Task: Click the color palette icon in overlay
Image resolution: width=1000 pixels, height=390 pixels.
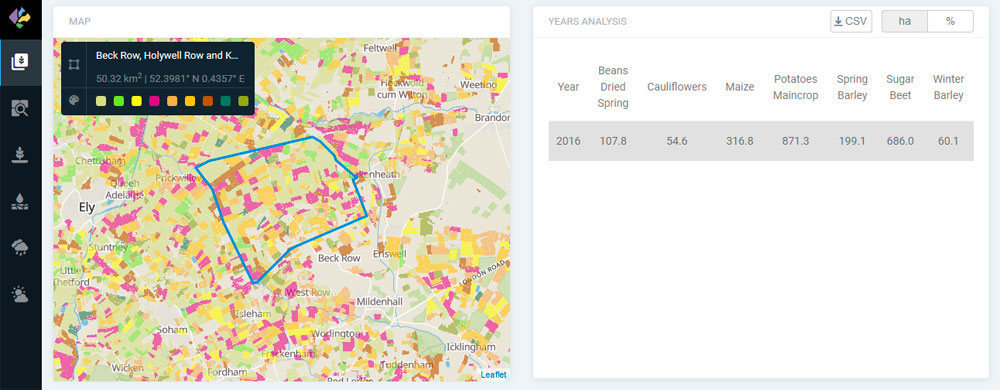Action: point(74,101)
